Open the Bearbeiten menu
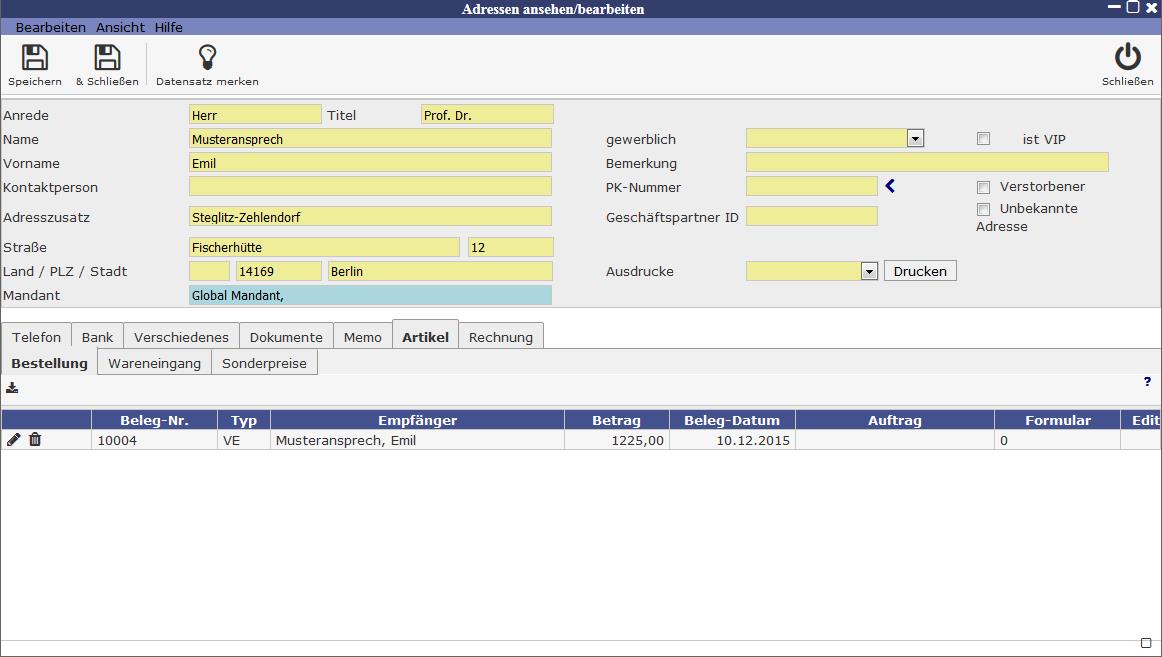 pyautogui.click(x=50, y=27)
